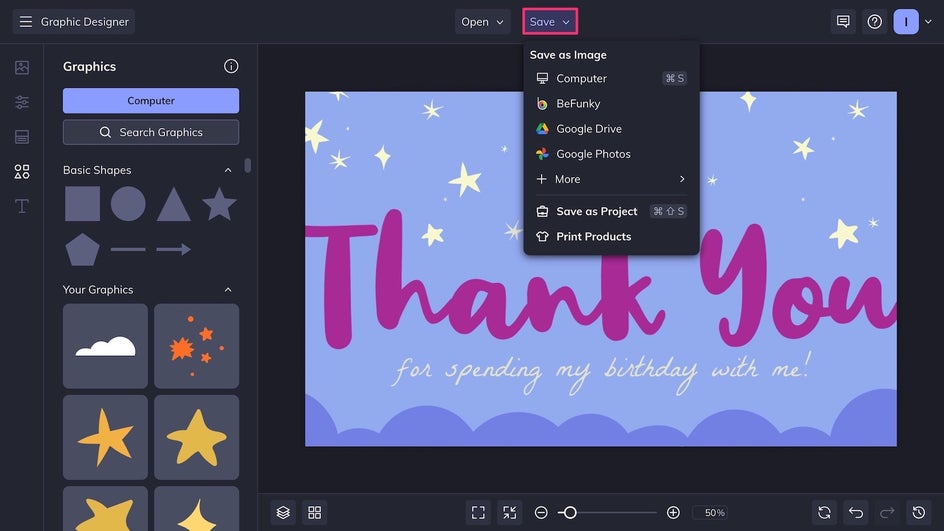Click the reset sync arrows icon

824,512
